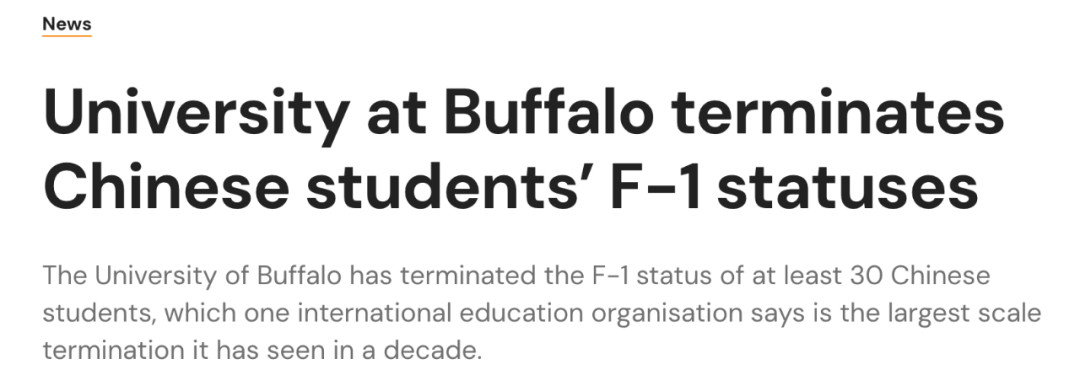Click the word statuses in the headline
The width and height of the screenshot is (1080, 375).
coord(847,188)
